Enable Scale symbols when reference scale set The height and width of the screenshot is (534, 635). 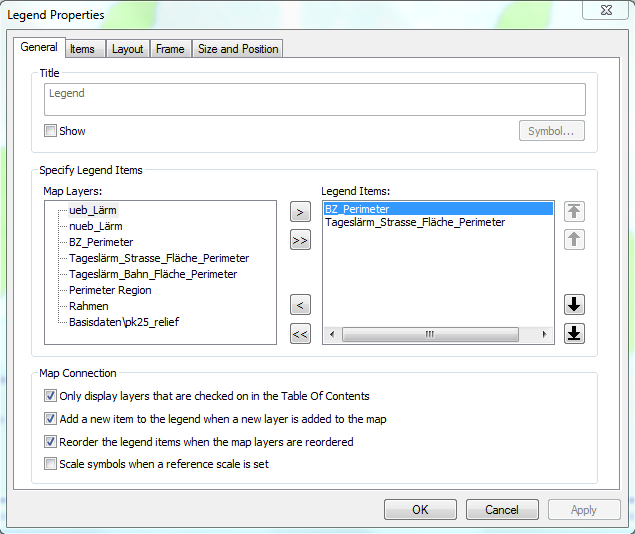(x=51, y=464)
